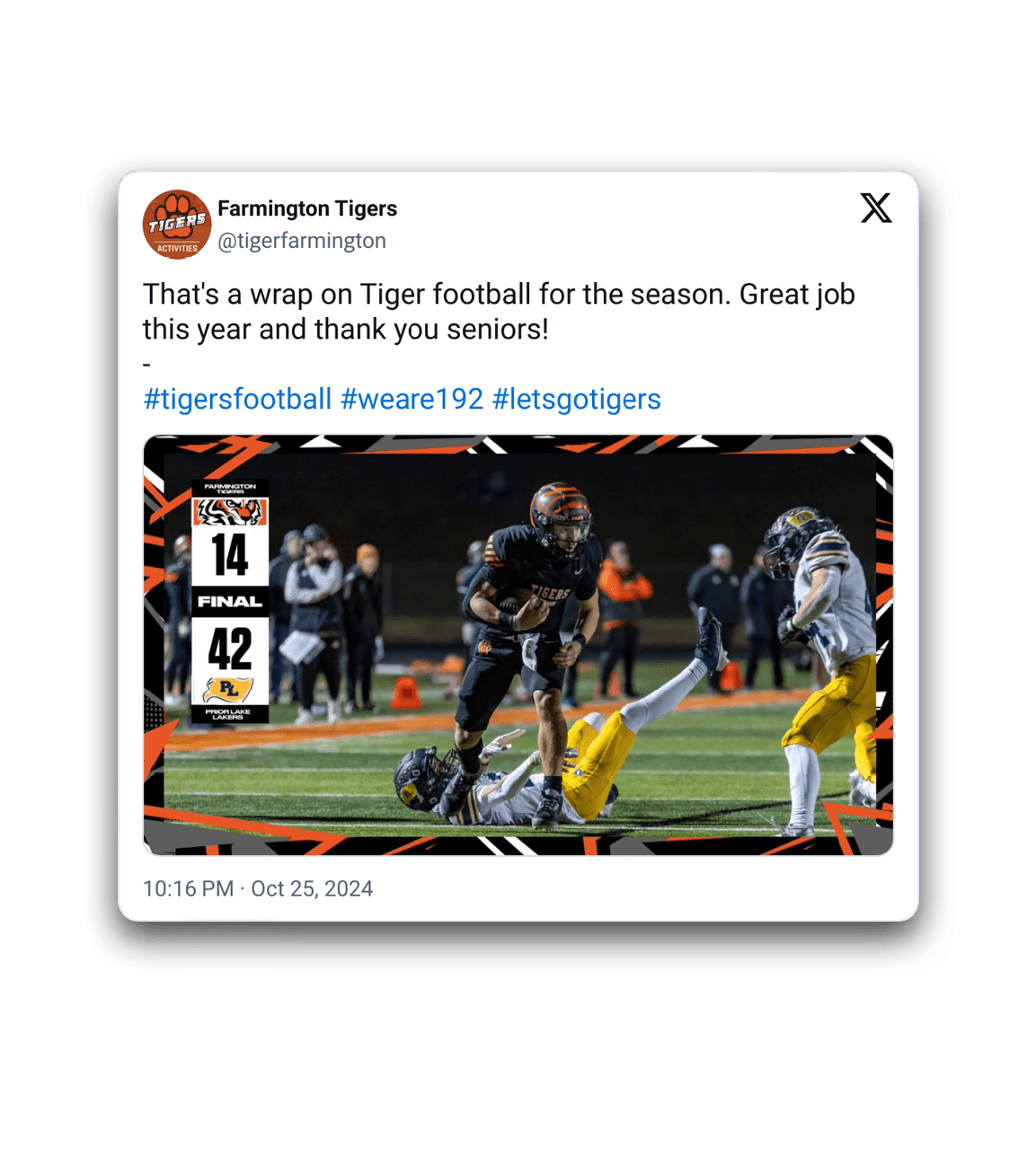The width and height of the screenshot is (1036, 1157).
Task: Click the 10:16 PM Oct 25, 2024 timestamp
Action: (258, 888)
